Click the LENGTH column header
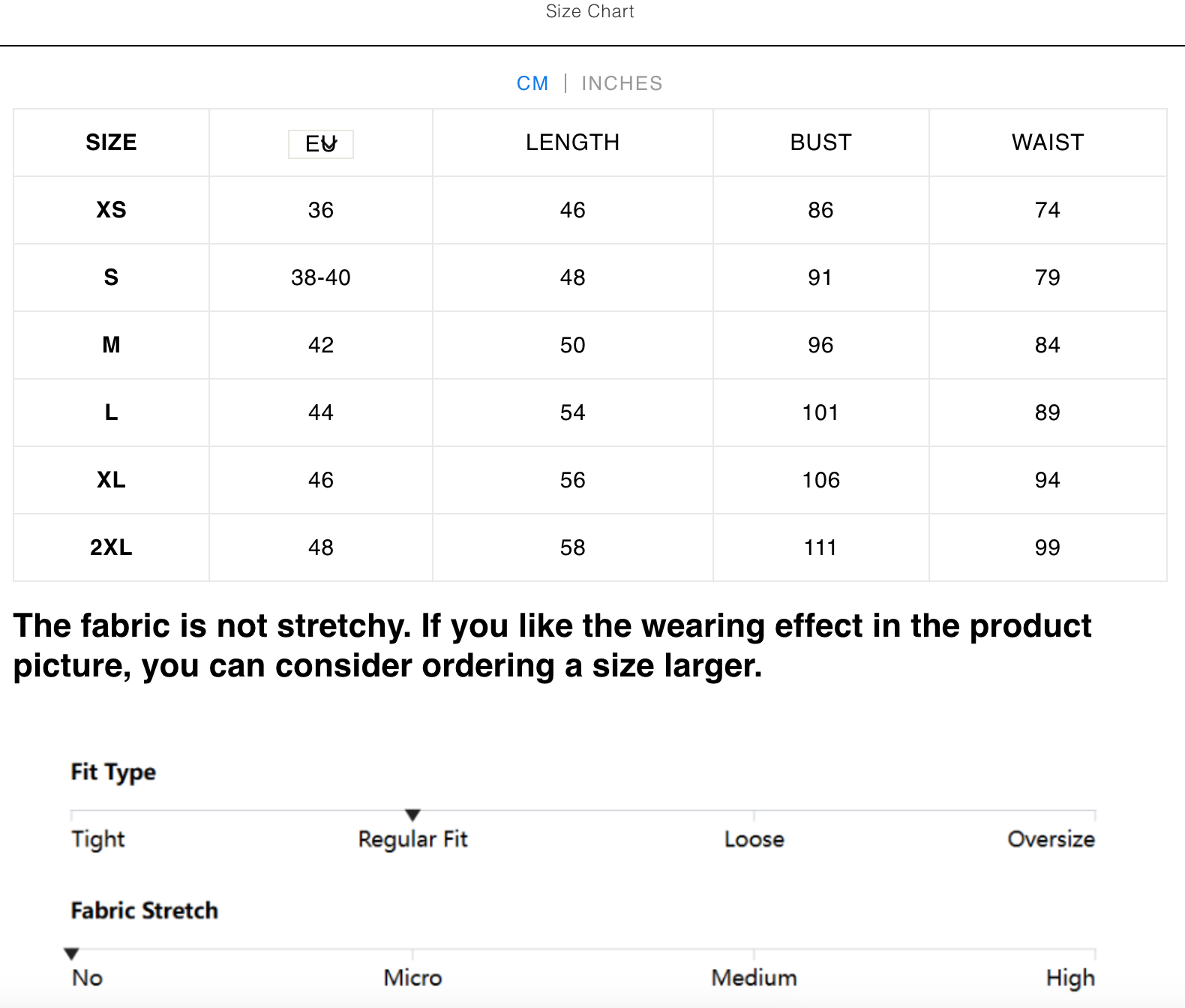1185x1008 pixels. coord(572,142)
